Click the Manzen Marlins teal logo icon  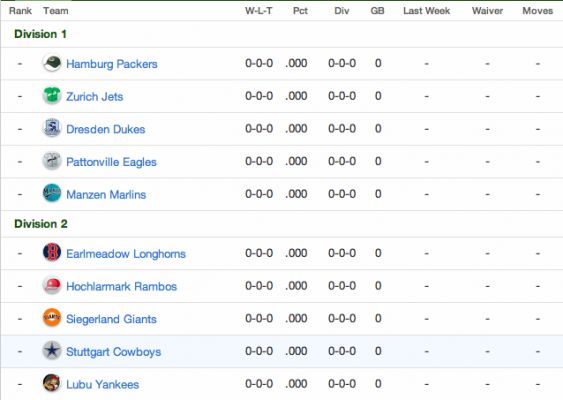point(52,193)
